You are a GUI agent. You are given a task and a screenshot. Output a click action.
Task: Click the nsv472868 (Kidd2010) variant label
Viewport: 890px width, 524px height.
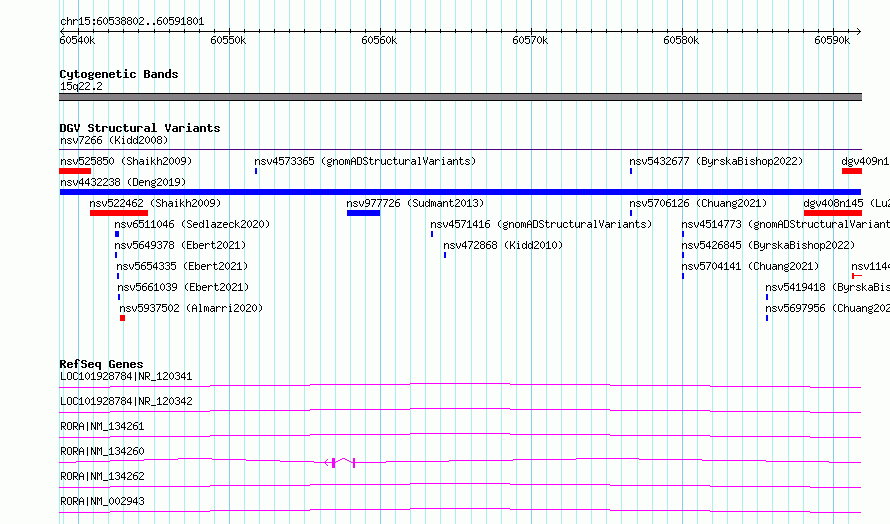pyautogui.click(x=503, y=245)
